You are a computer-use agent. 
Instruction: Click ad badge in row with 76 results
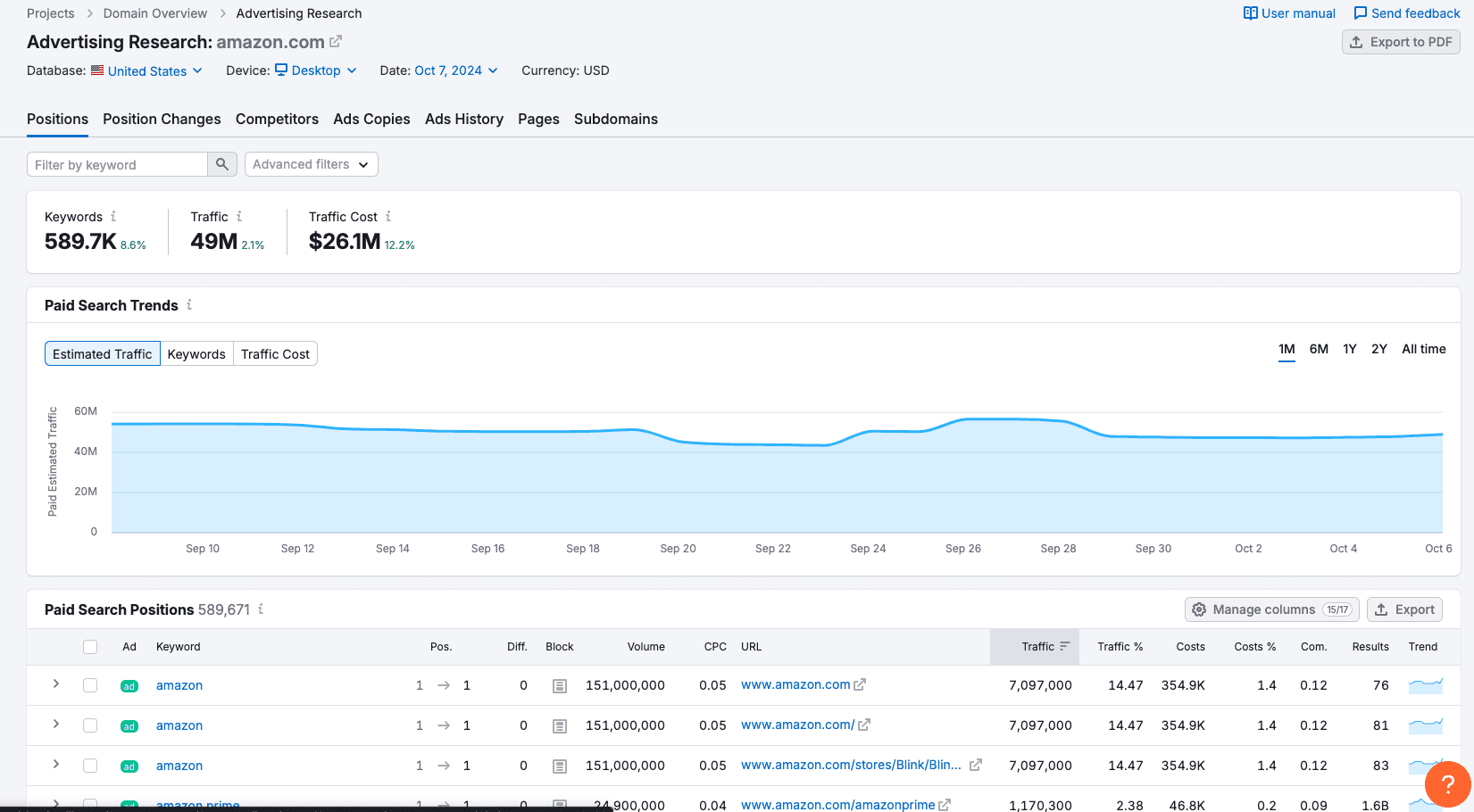[129, 686]
